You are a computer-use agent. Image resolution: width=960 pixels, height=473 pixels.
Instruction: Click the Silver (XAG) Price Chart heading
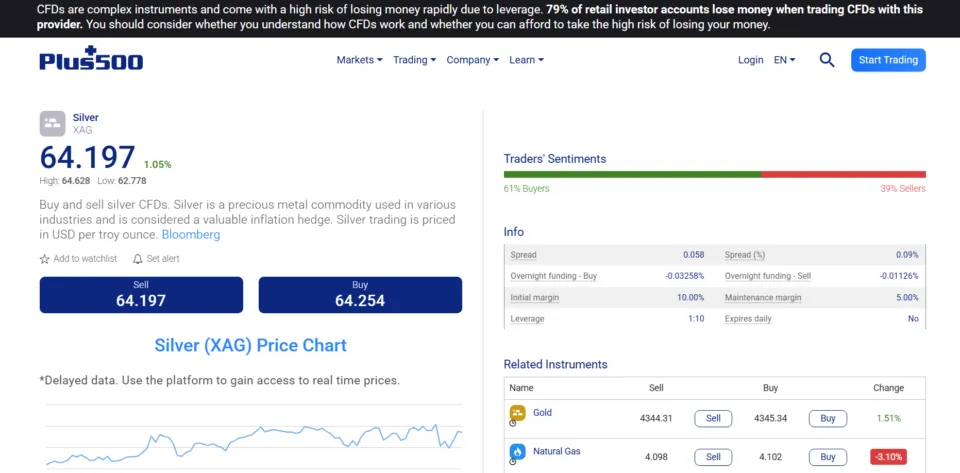pos(250,345)
